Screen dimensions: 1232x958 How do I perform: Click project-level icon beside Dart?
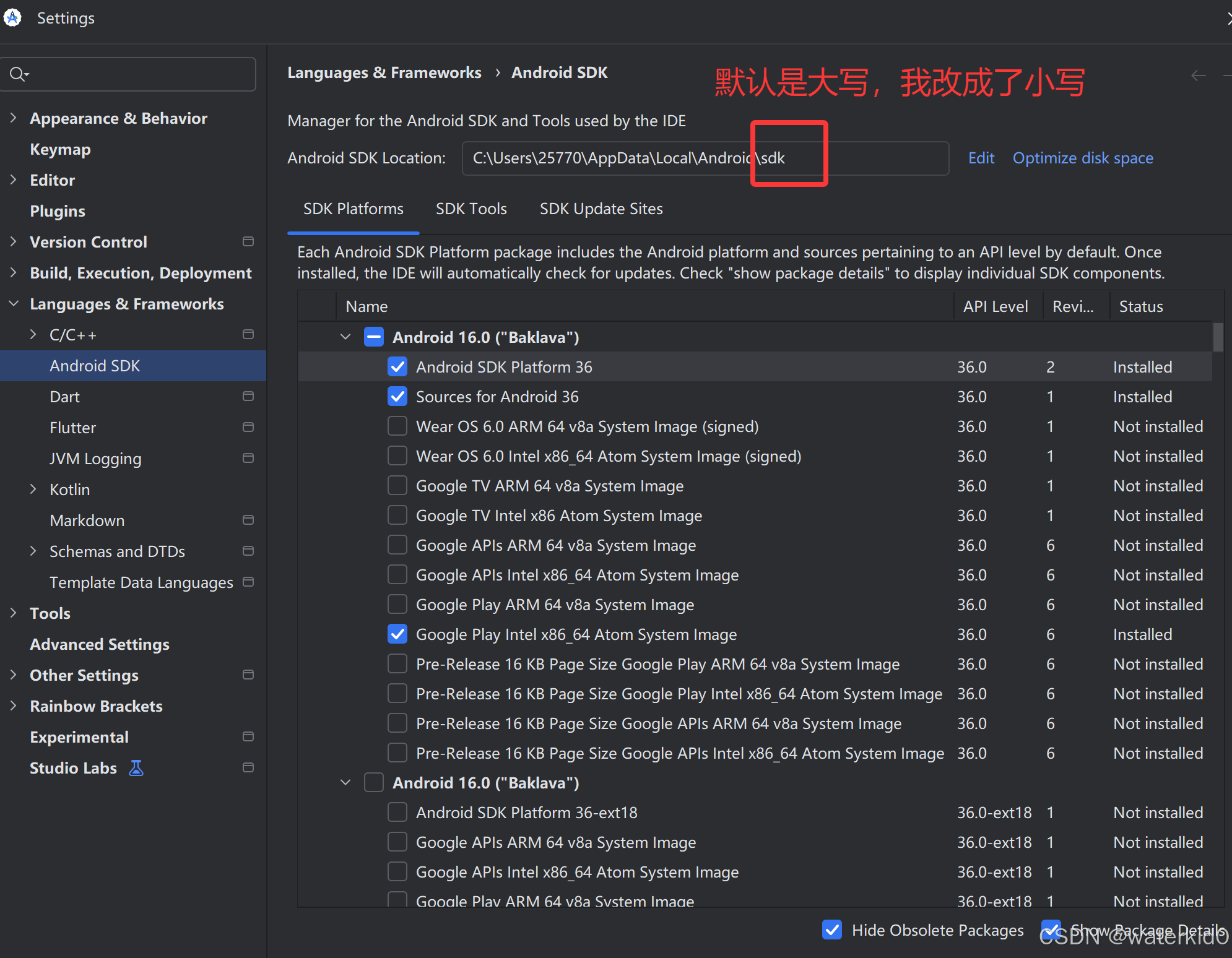tap(248, 396)
